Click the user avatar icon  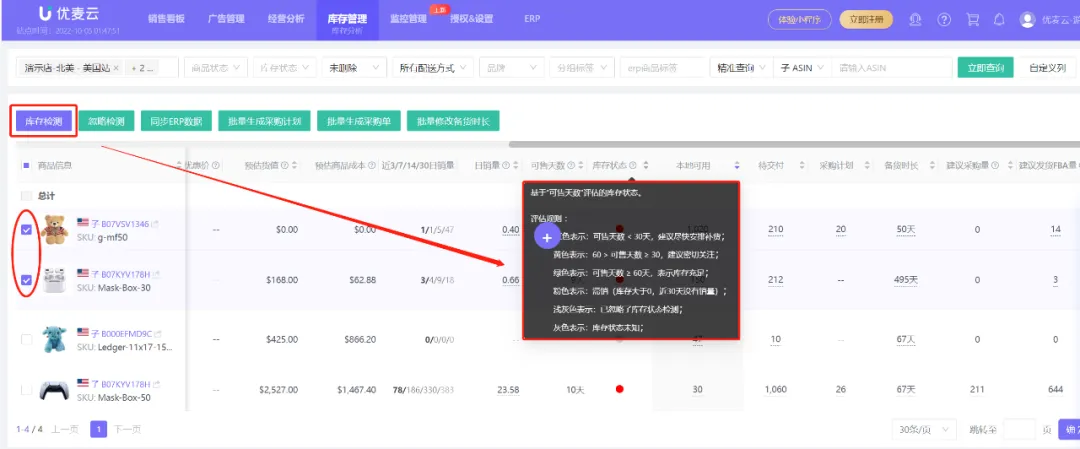pos(1027,19)
